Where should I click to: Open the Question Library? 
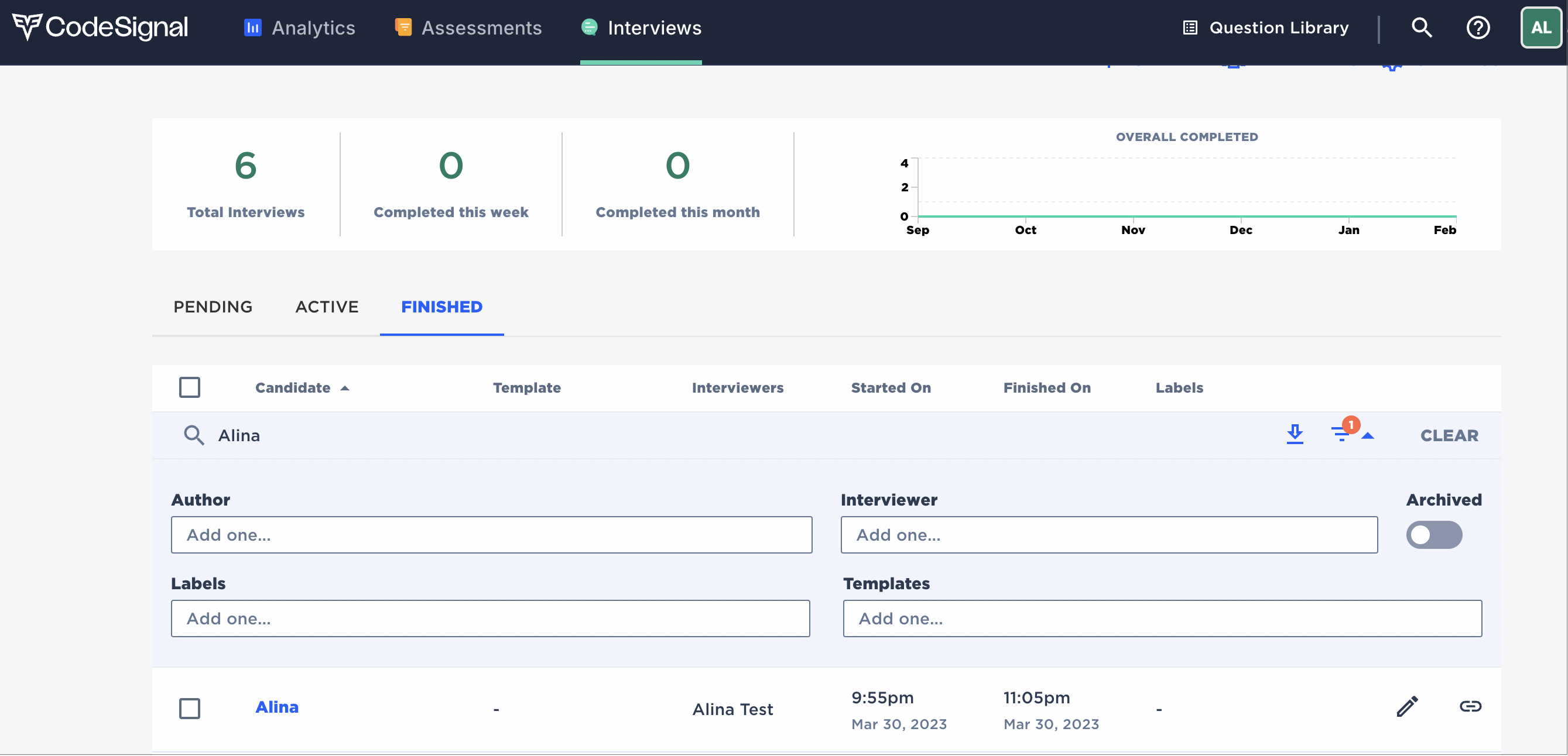pyautogui.click(x=1265, y=28)
